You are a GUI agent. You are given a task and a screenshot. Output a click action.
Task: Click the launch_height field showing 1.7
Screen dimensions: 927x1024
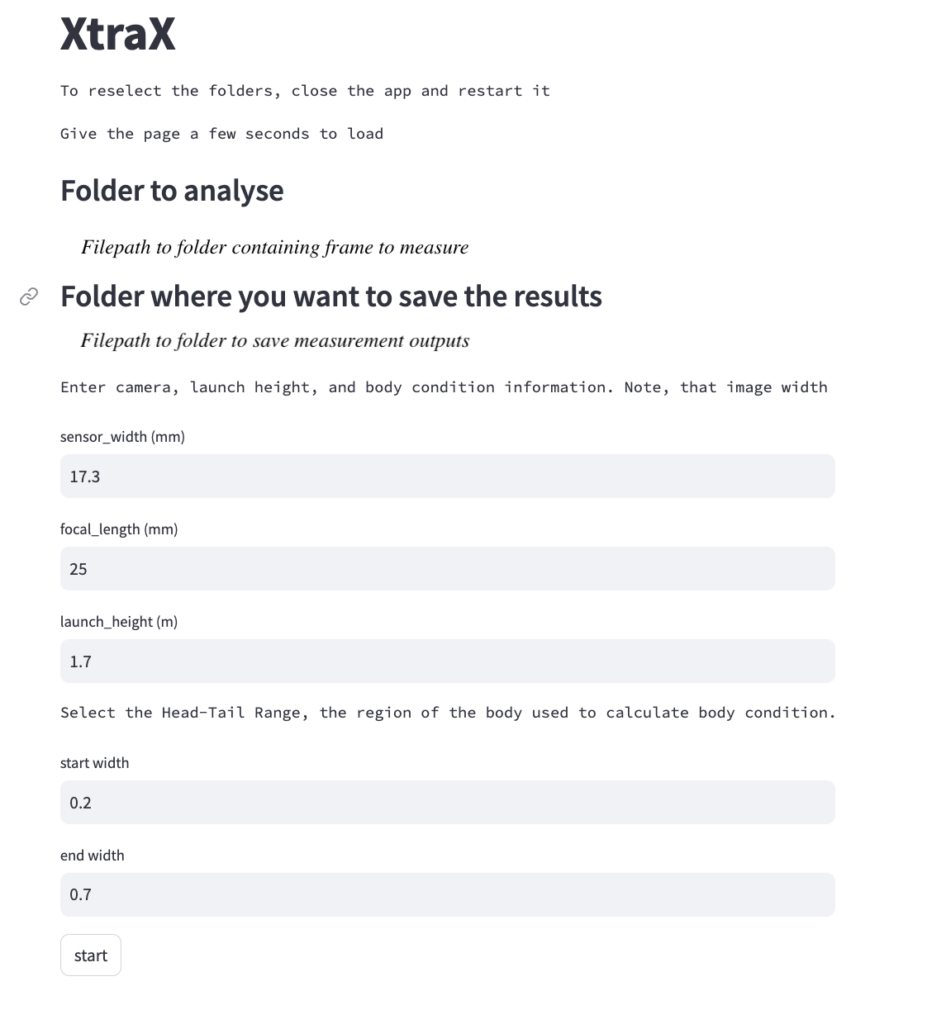point(447,662)
